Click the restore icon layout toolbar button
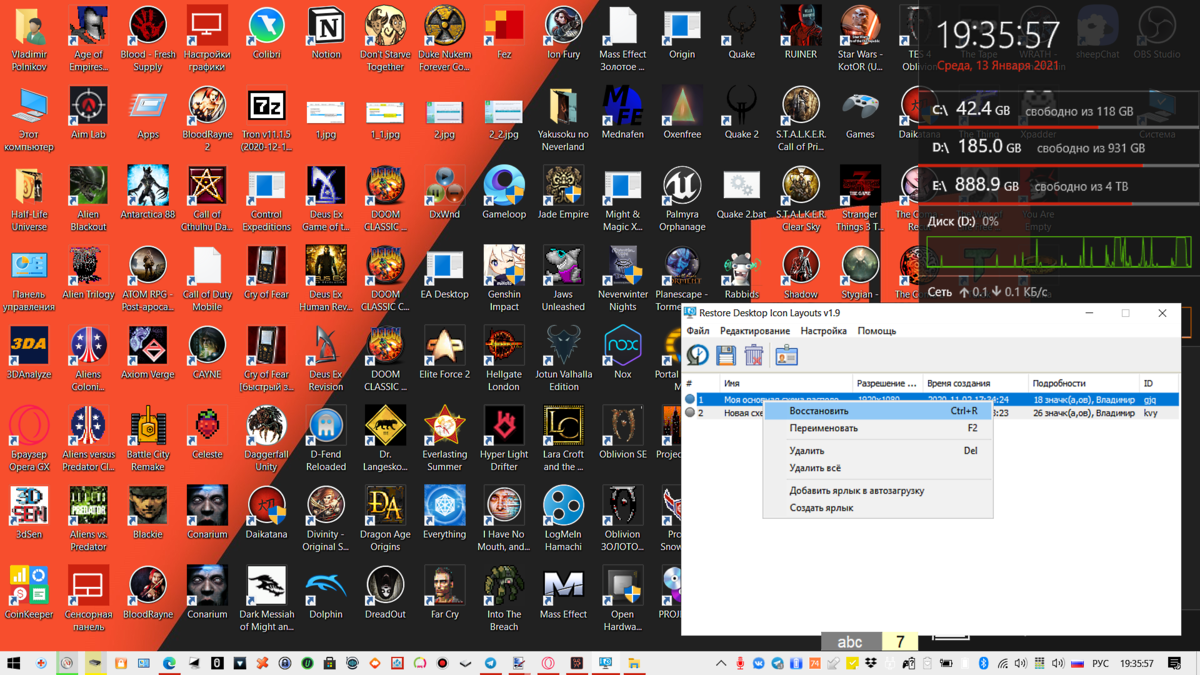The image size is (1200, 675). point(698,355)
